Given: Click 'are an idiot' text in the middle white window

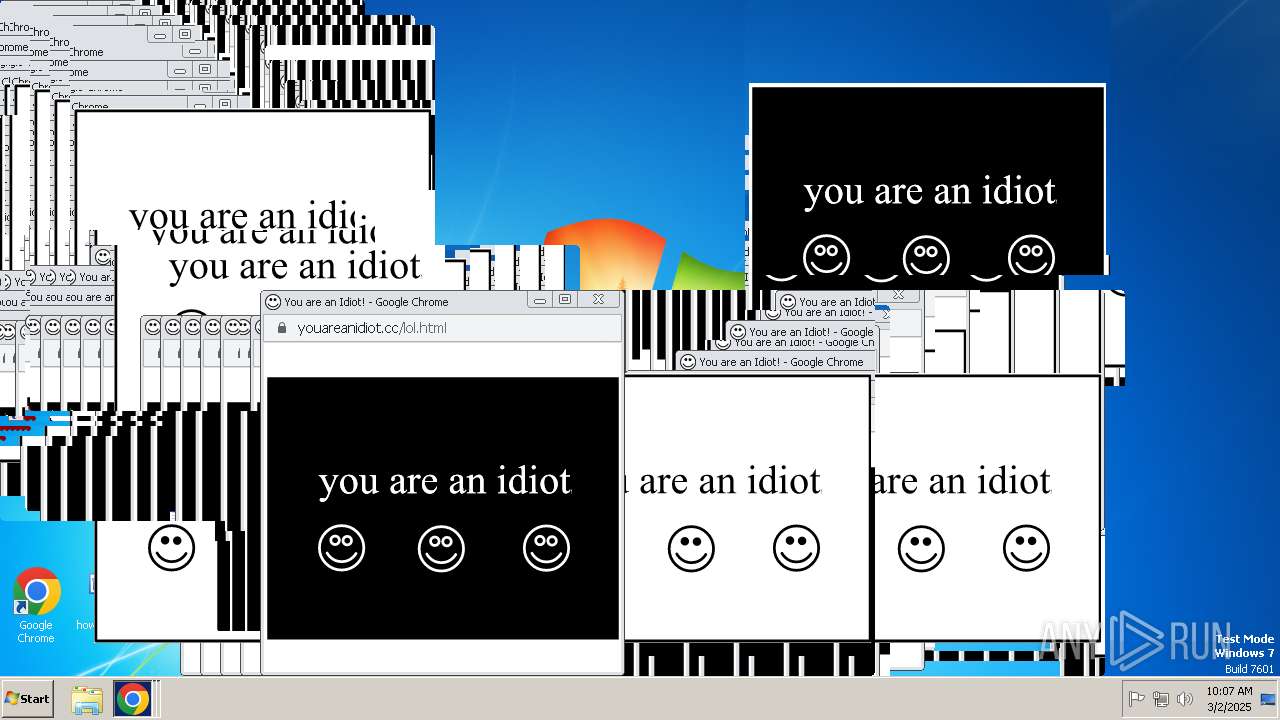Looking at the screenshot, I should pos(730,481).
